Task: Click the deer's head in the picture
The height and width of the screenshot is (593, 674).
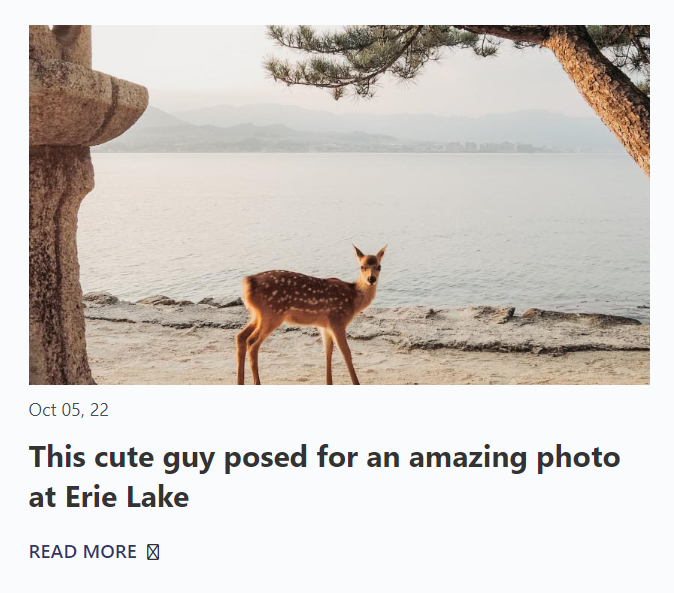Action: pos(369,267)
